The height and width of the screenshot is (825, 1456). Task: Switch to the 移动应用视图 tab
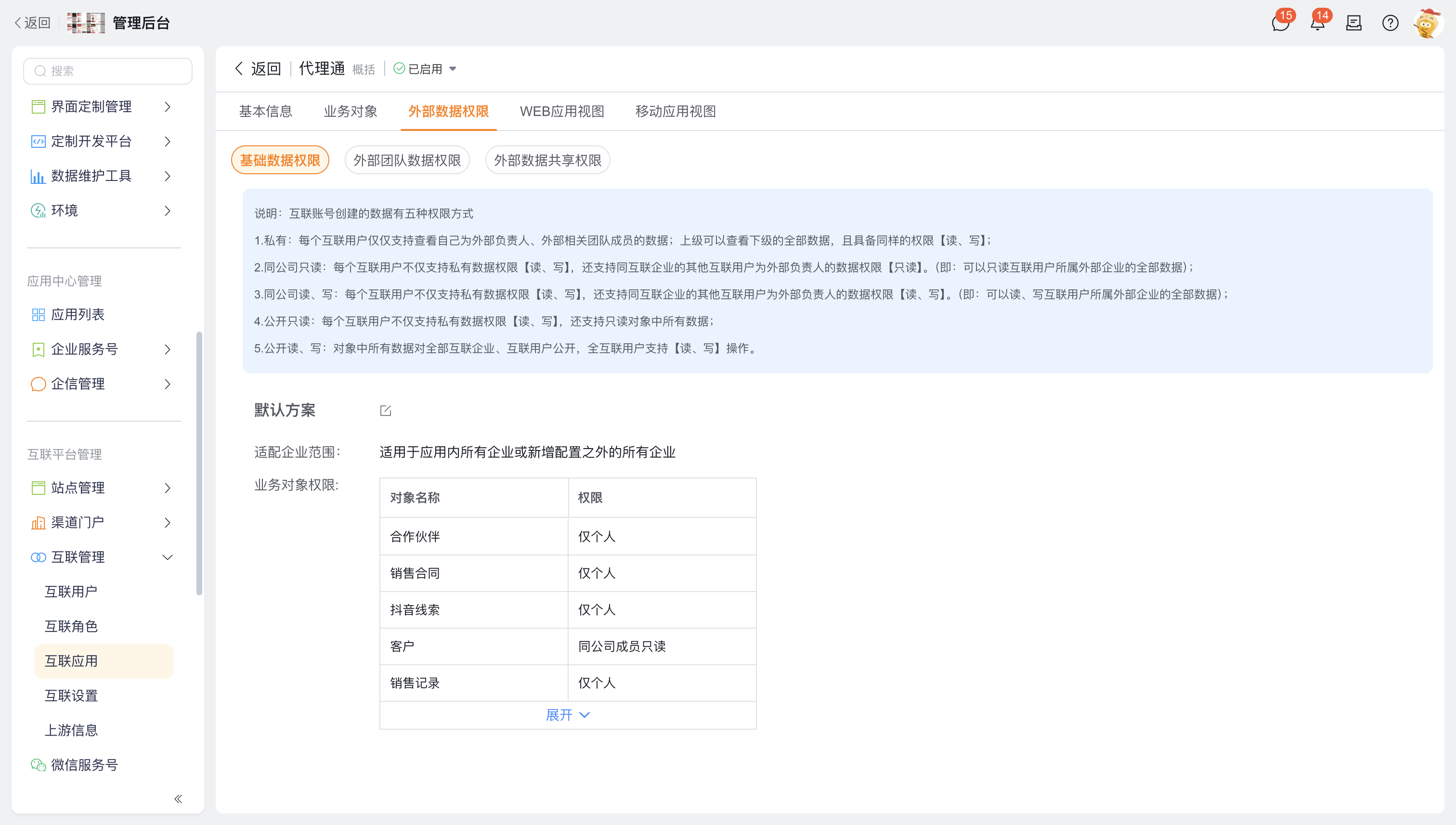(676, 112)
